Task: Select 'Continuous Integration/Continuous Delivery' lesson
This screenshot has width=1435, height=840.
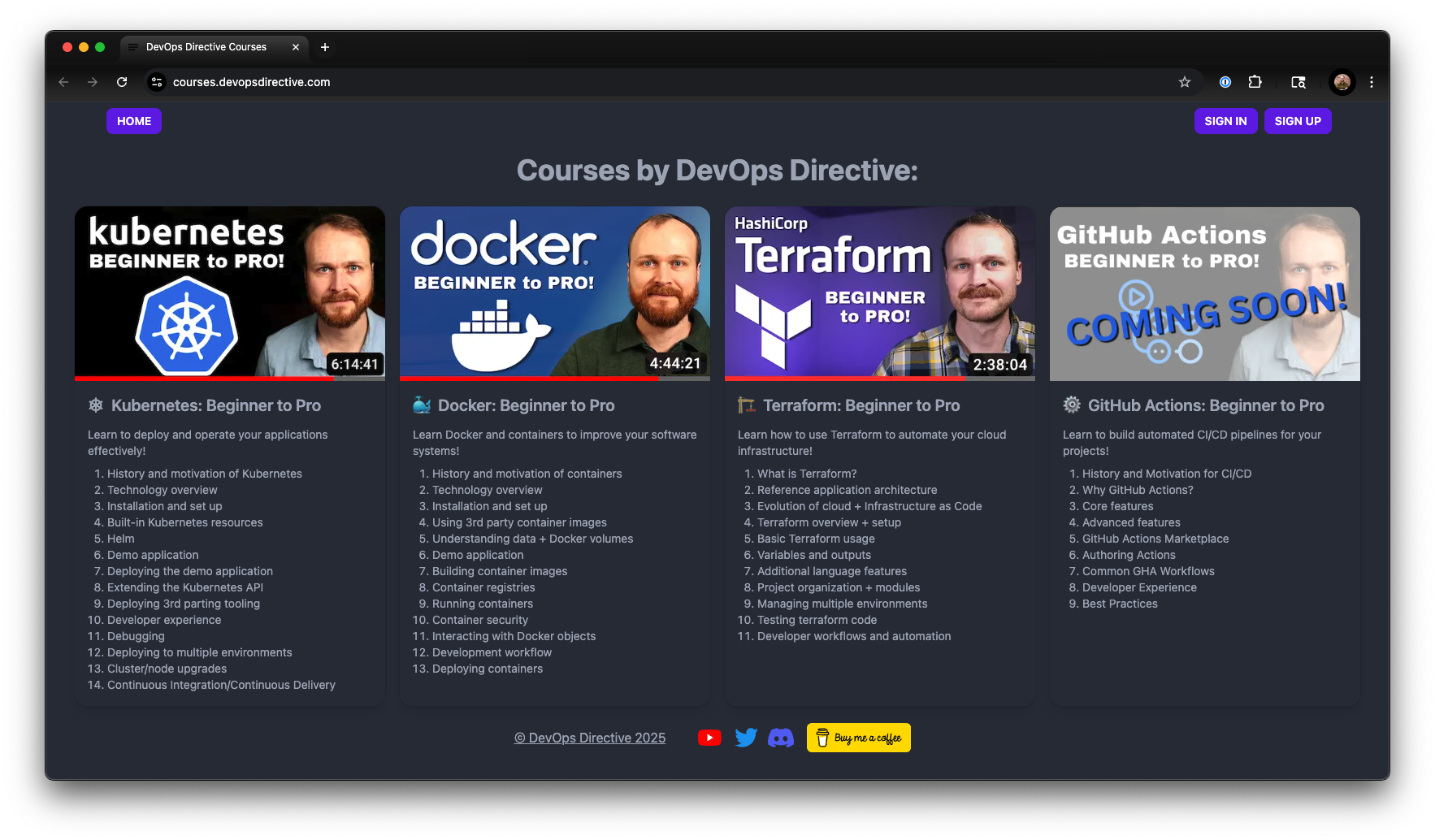Action: pos(221,685)
